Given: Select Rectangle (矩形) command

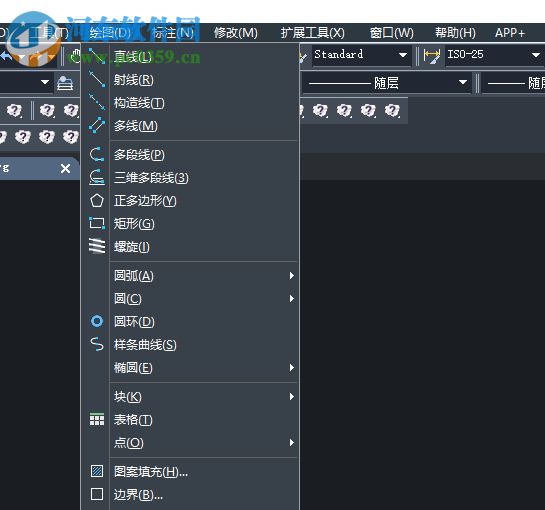Looking at the screenshot, I should click(190, 224).
